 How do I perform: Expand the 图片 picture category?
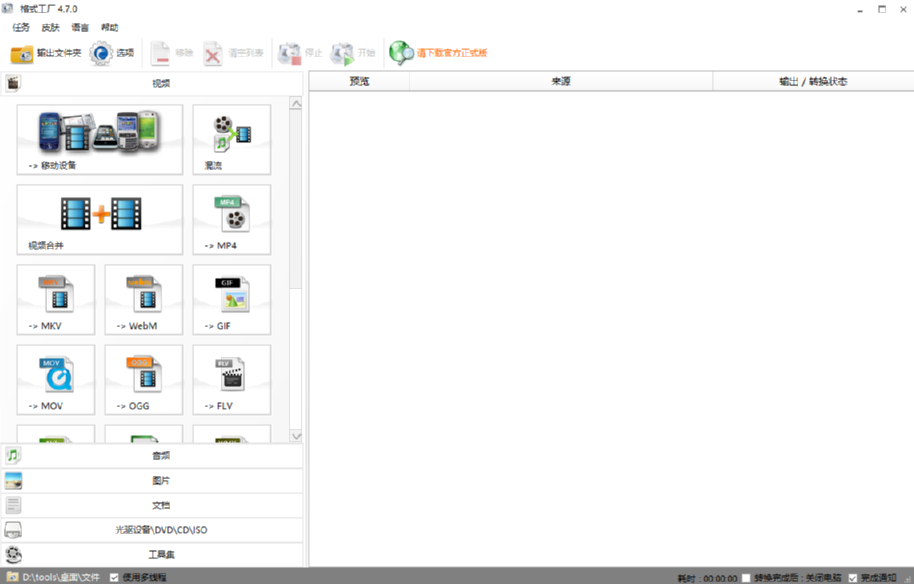coord(152,481)
